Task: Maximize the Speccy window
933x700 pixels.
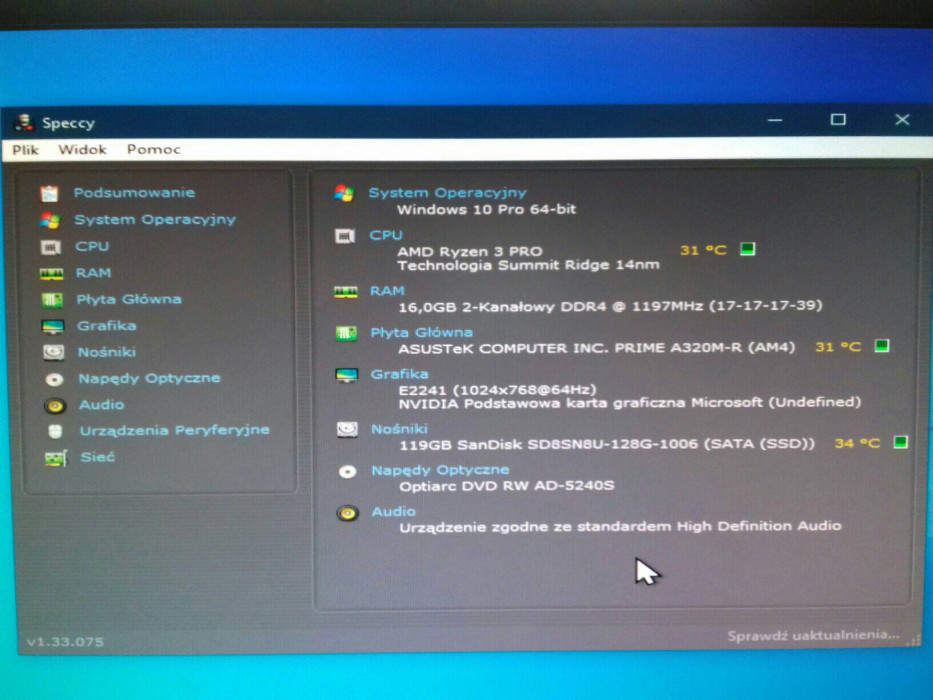Action: (838, 120)
